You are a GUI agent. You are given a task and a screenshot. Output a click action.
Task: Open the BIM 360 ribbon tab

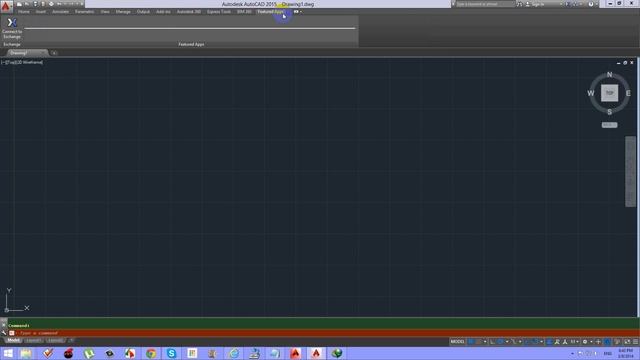[244, 12]
